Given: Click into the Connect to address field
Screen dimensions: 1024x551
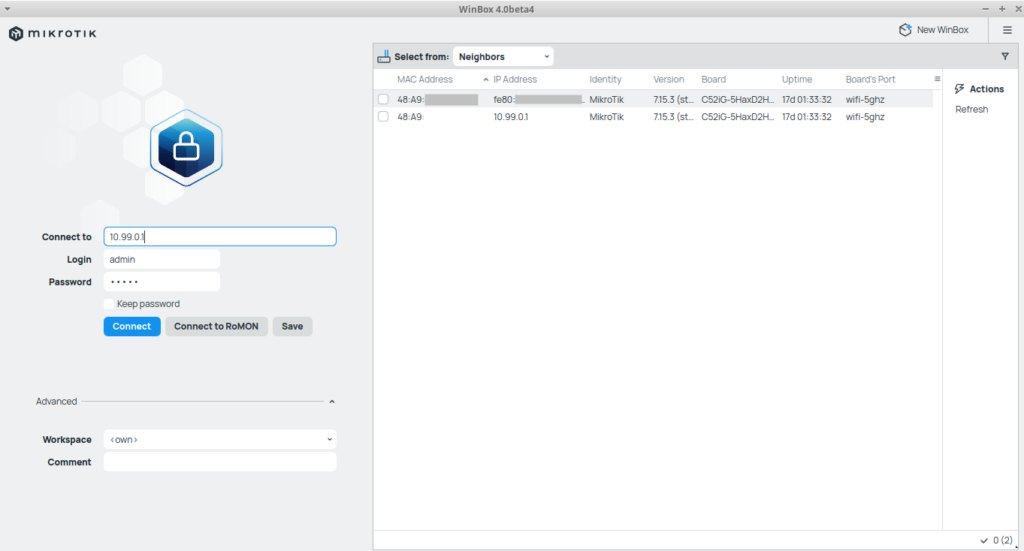Looking at the screenshot, I should pyautogui.click(x=220, y=236).
